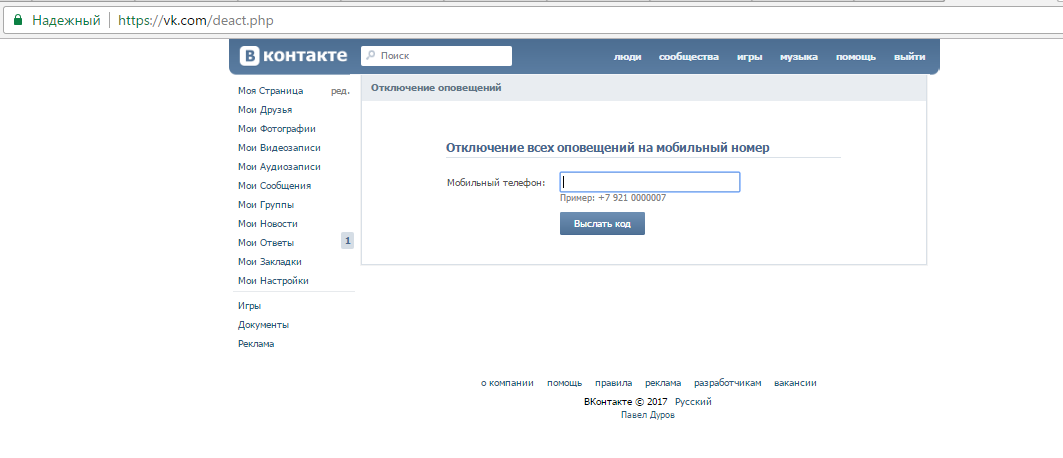Viewport: 1063px width, 458px height.
Task: Click the ред. edit link
Action: (340, 91)
